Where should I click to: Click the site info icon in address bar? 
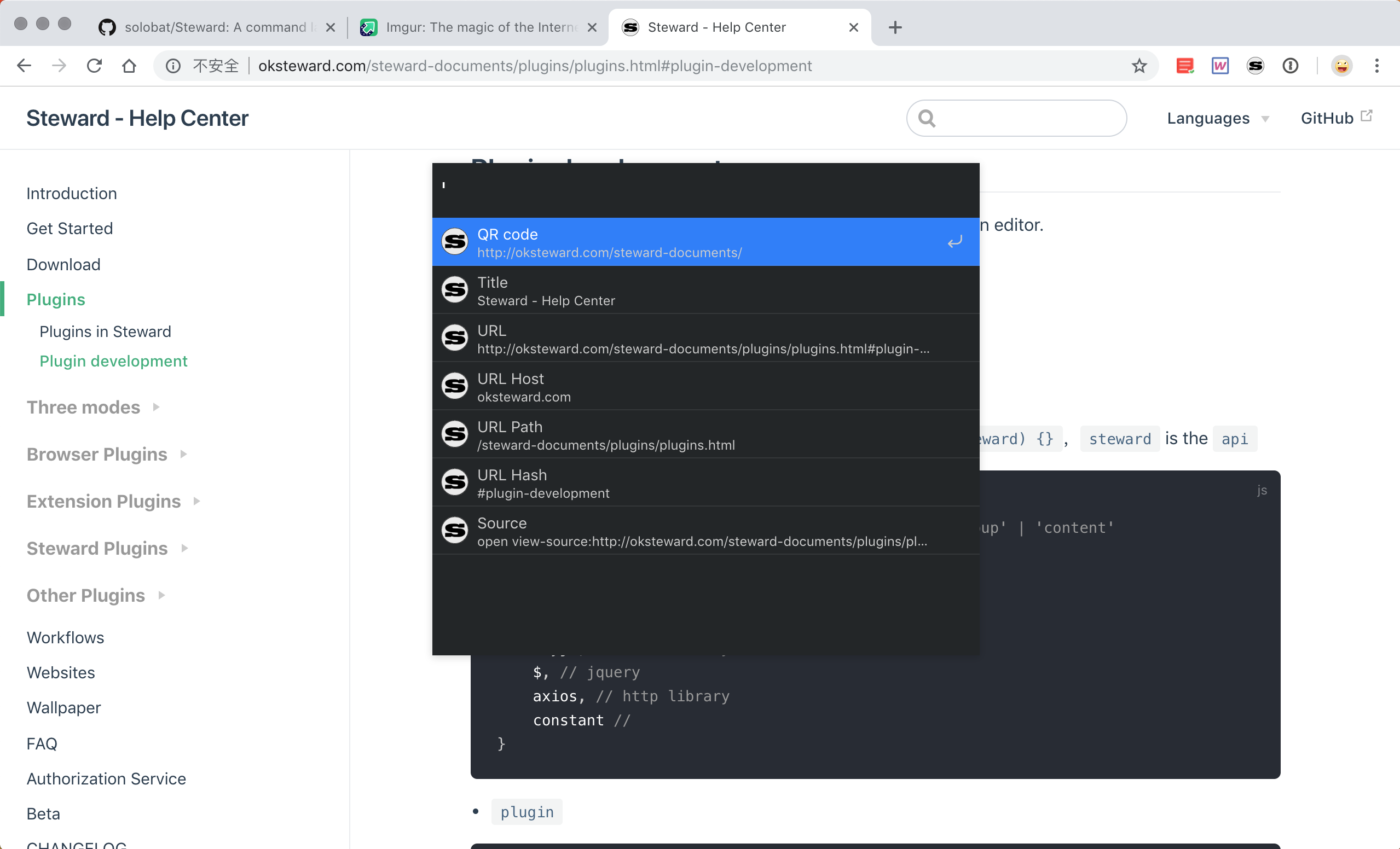coord(173,66)
